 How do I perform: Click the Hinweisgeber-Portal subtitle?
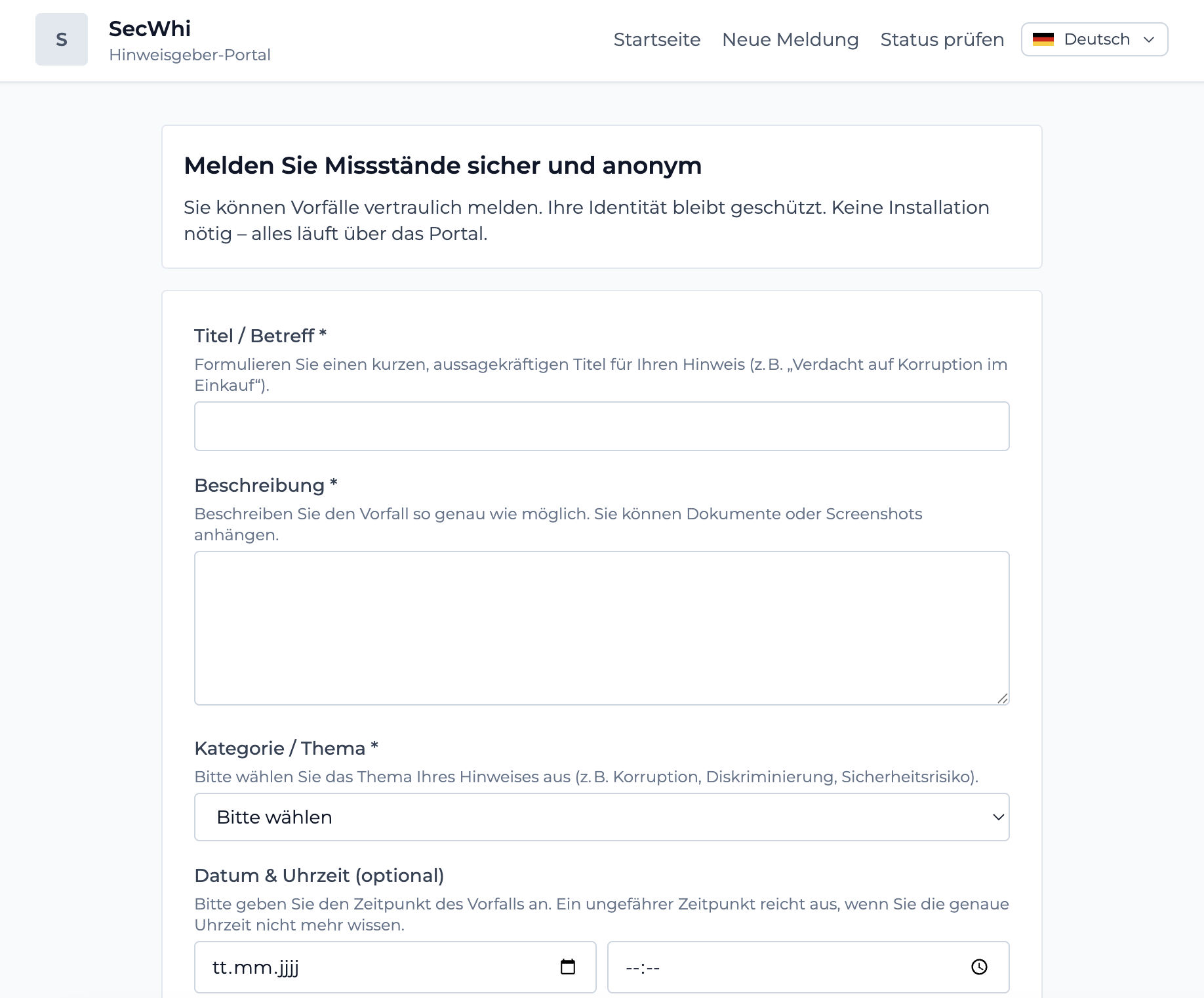click(190, 55)
